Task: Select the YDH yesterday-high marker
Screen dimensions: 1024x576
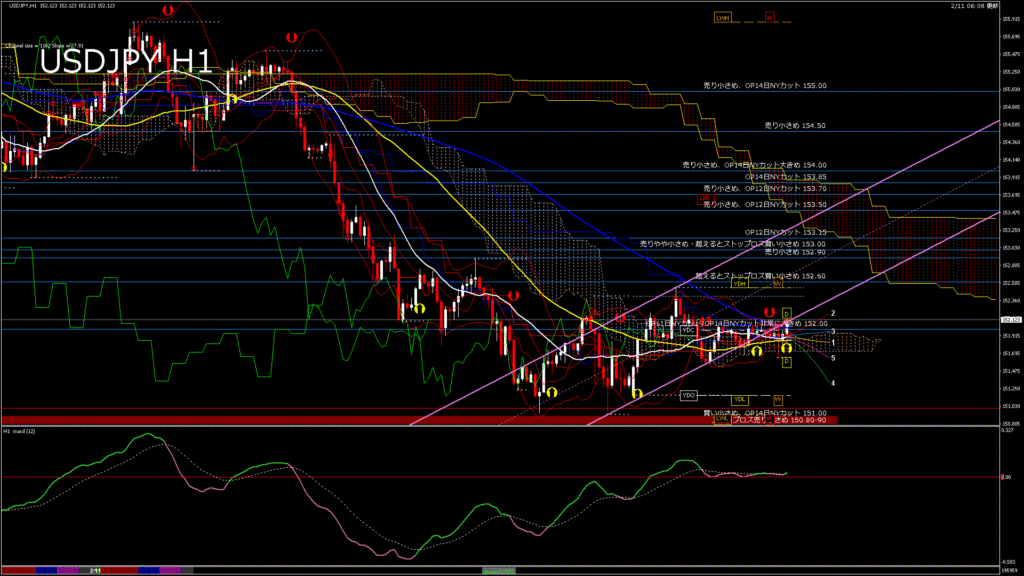Action: [x=739, y=283]
